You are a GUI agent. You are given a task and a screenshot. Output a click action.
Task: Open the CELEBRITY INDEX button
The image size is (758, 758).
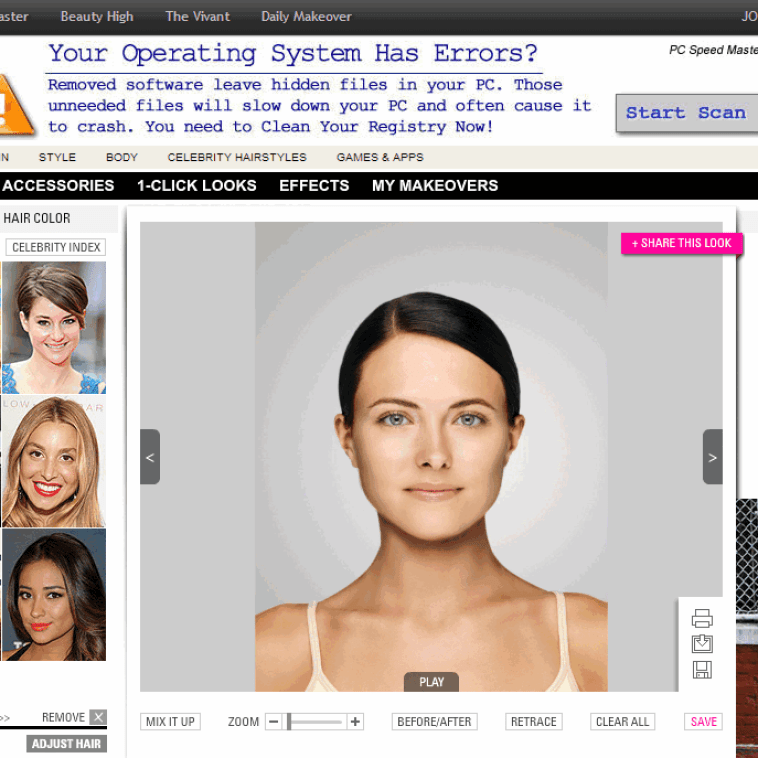(x=56, y=247)
